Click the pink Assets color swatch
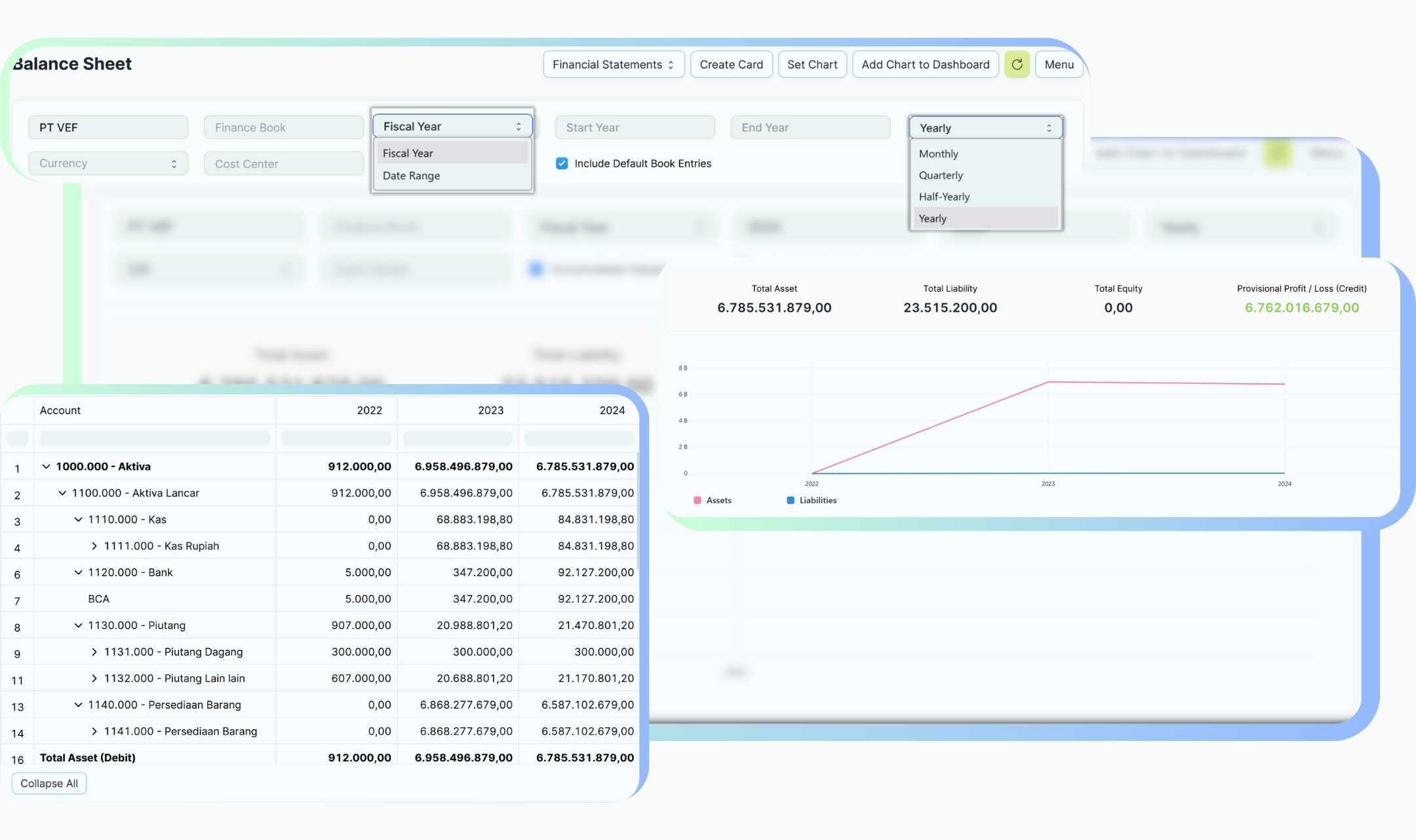The width and height of the screenshot is (1416, 840). click(697, 501)
